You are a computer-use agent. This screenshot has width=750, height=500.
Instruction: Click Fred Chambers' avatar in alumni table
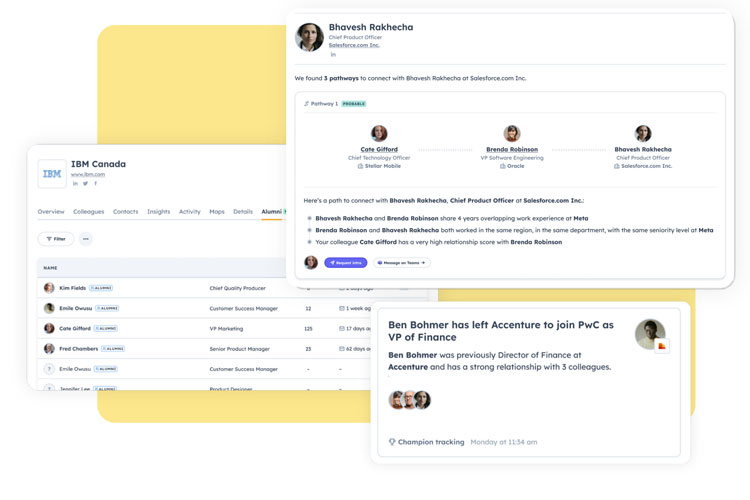(49, 348)
